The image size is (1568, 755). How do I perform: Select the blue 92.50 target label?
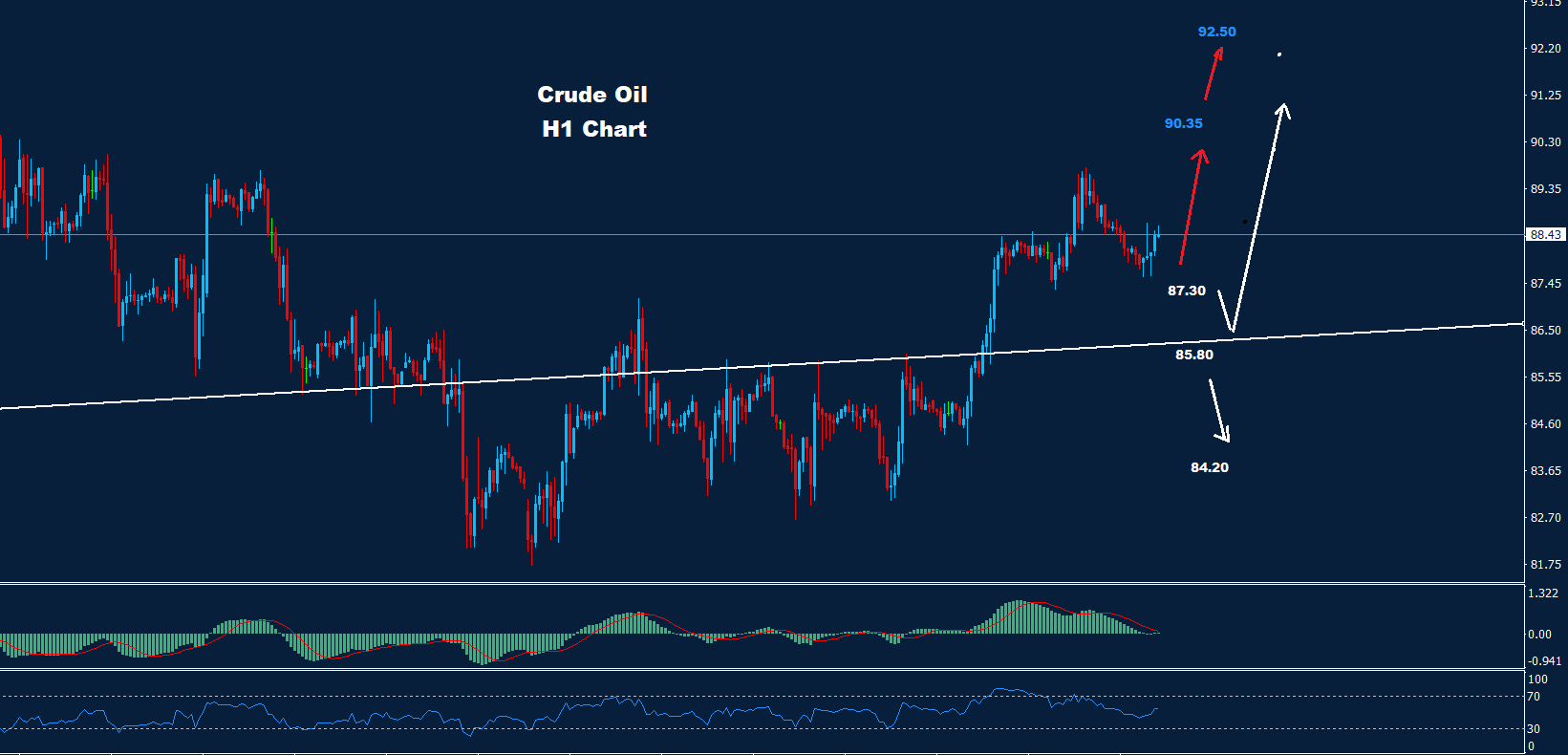(1216, 32)
